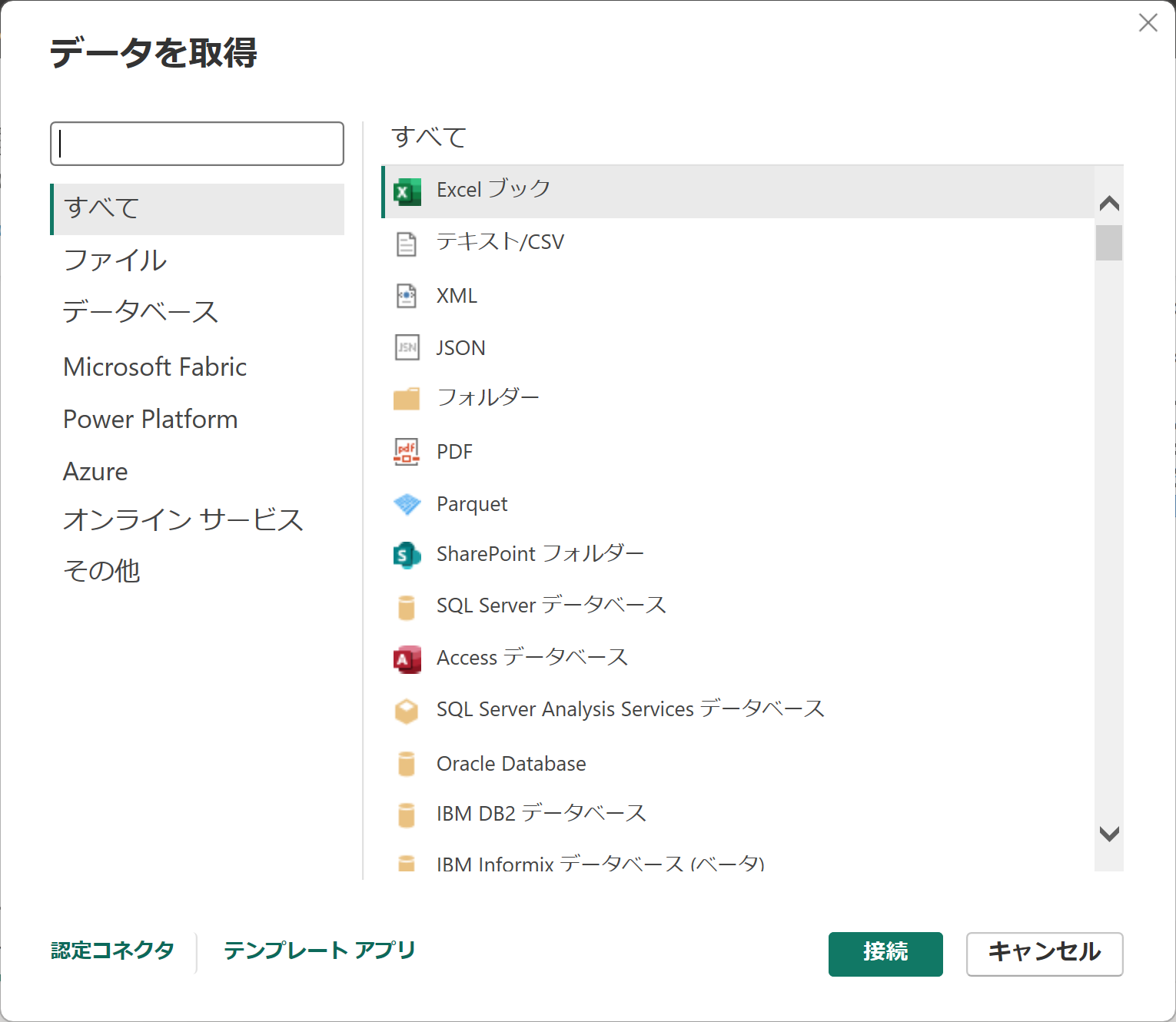Screen dimensions: 1176x1022
Task: Select the Oracle Database label
Action: pyautogui.click(x=511, y=763)
